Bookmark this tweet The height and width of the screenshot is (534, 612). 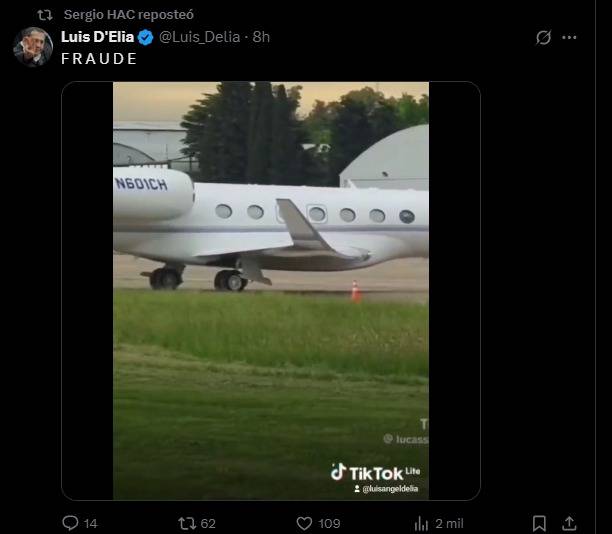539,523
